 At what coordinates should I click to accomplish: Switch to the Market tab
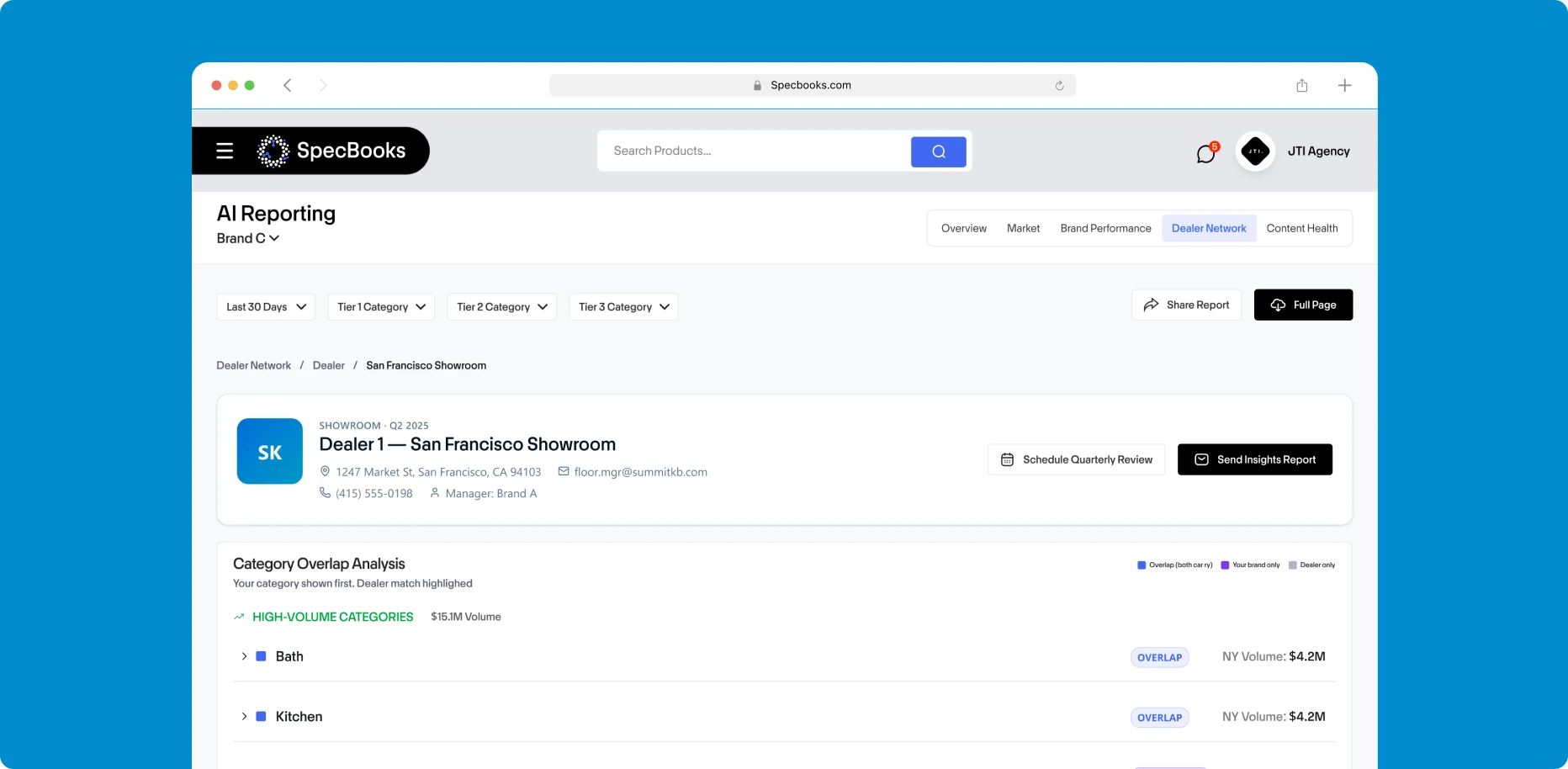pyautogui.click(x=1024, y=229)
